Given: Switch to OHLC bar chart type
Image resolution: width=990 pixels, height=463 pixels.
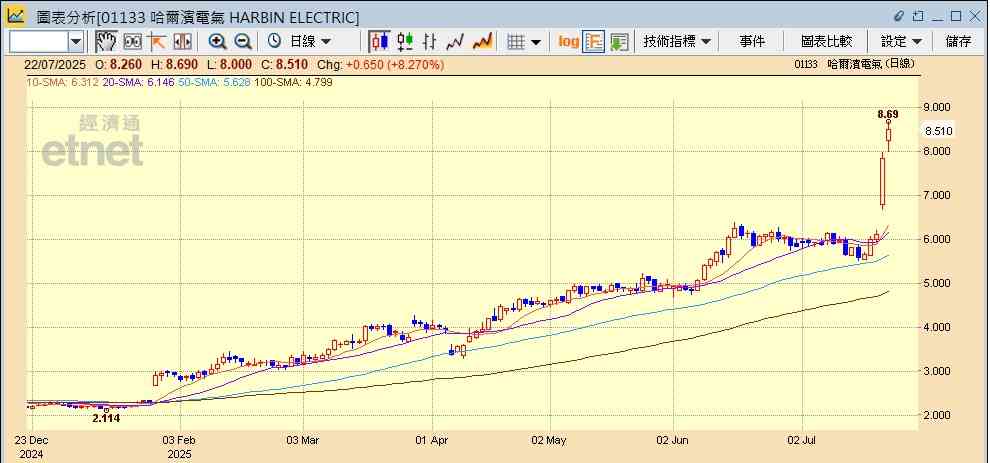Looking at the screenshot, I should (430, 42).
